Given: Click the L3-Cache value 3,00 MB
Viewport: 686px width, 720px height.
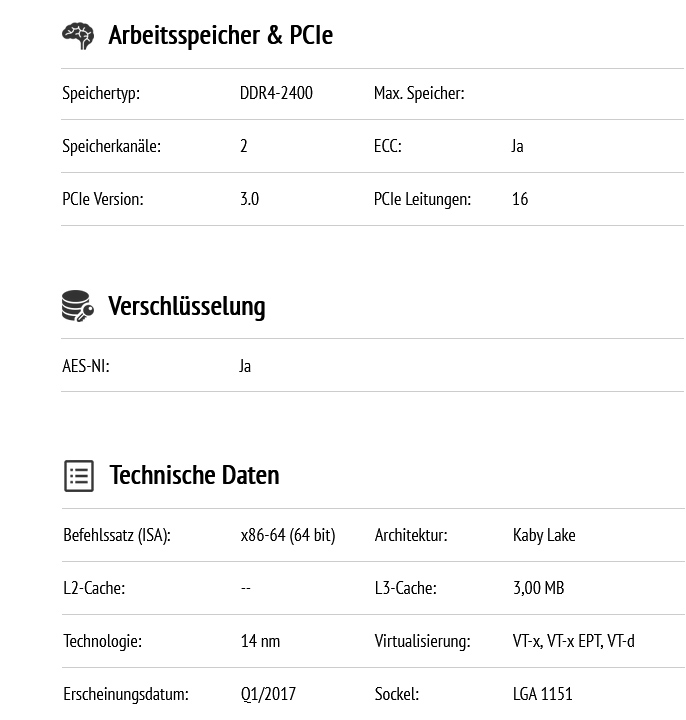Looking at the screenshot, I should click(x=538, y=588).
